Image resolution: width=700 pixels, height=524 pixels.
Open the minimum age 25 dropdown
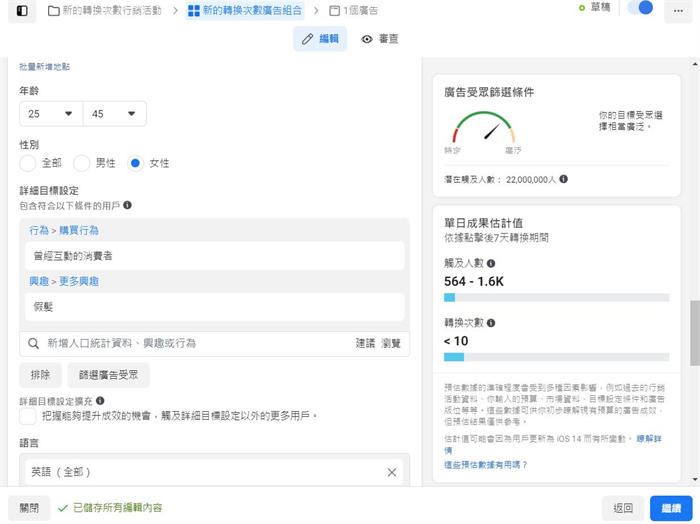tap(51, 114)
